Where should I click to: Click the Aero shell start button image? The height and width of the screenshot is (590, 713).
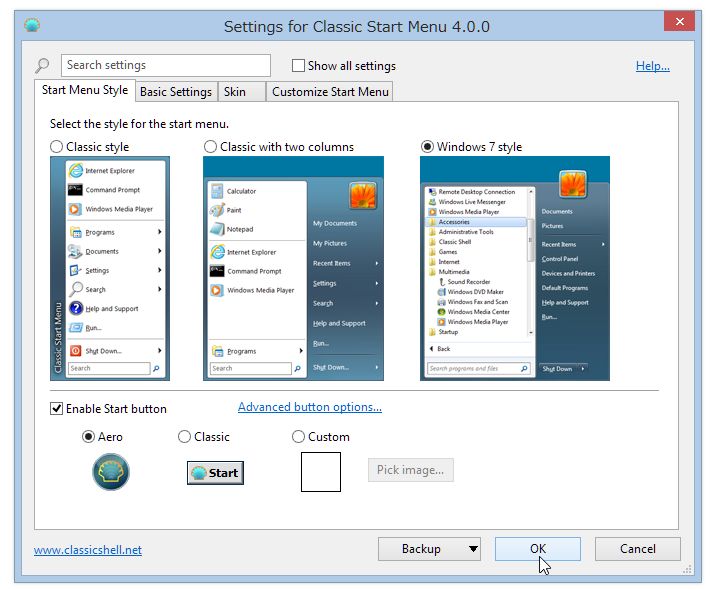click(x=111, y=472)
